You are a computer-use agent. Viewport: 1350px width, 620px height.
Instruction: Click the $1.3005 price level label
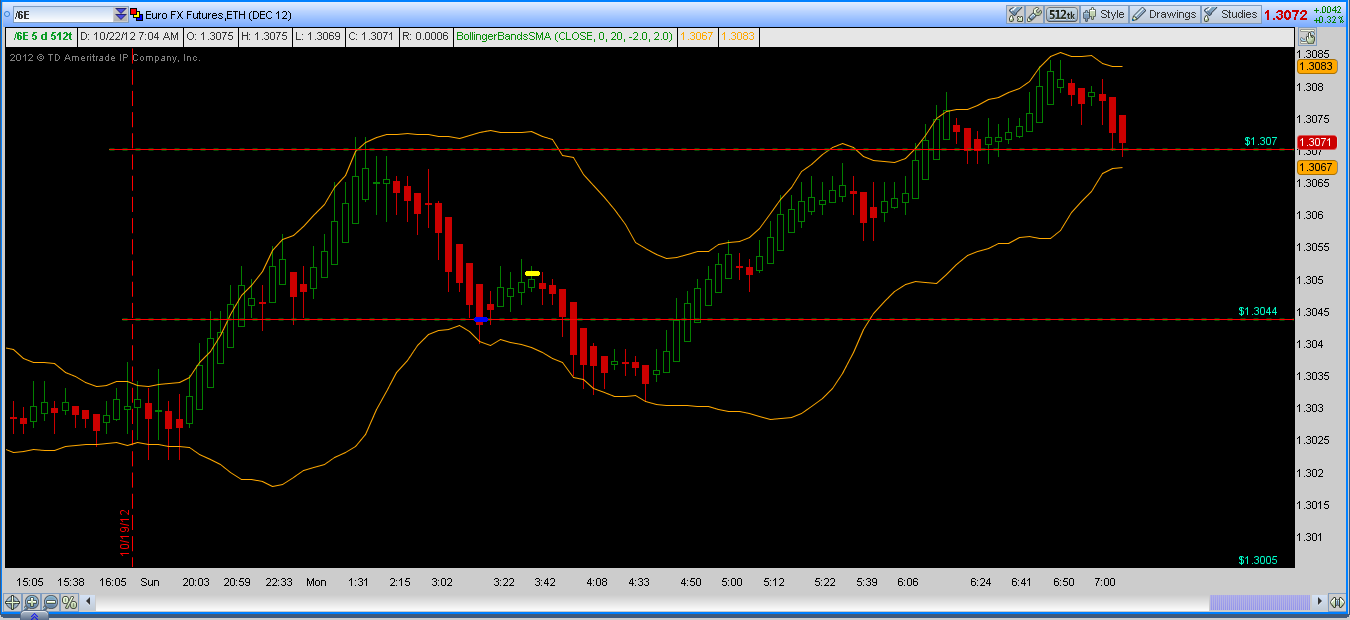[x=1258, y=560]
